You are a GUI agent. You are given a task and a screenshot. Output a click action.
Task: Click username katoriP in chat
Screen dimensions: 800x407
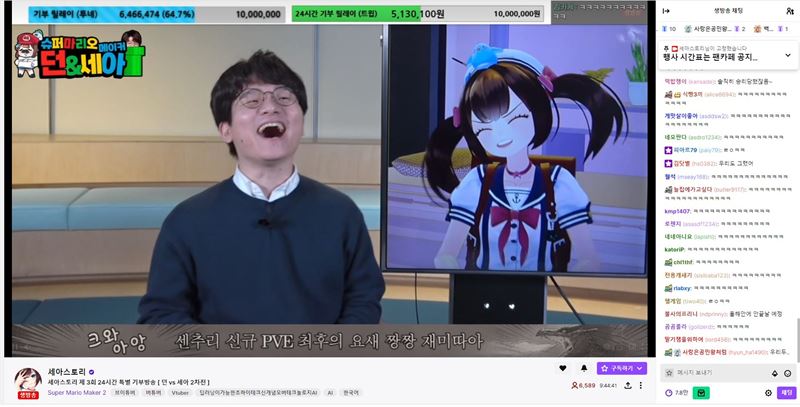(674, 249)
